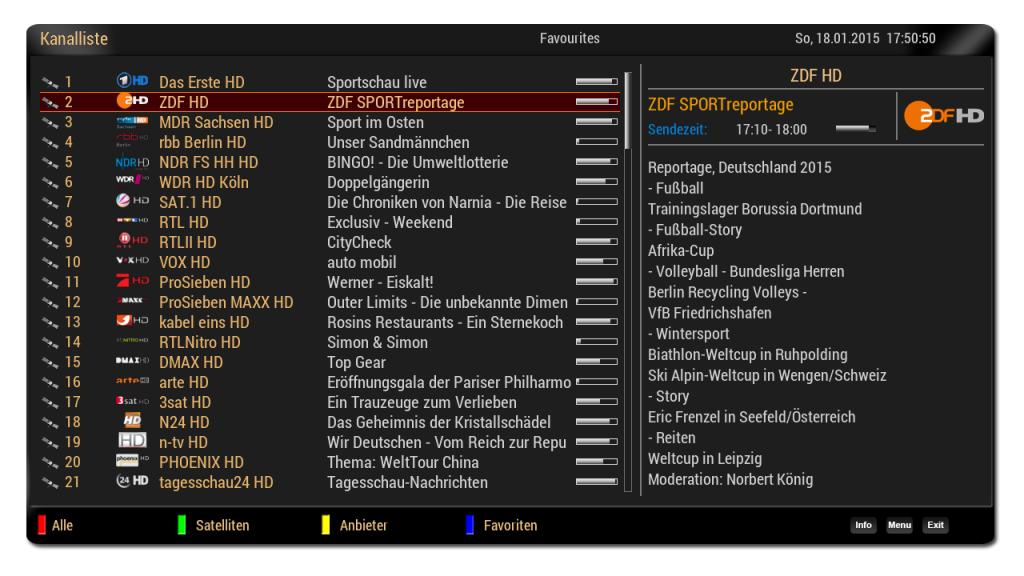Select channel name VOX HD
Image resolution: width=1024 pixels, height=576 pixels.
coord(185,263)
